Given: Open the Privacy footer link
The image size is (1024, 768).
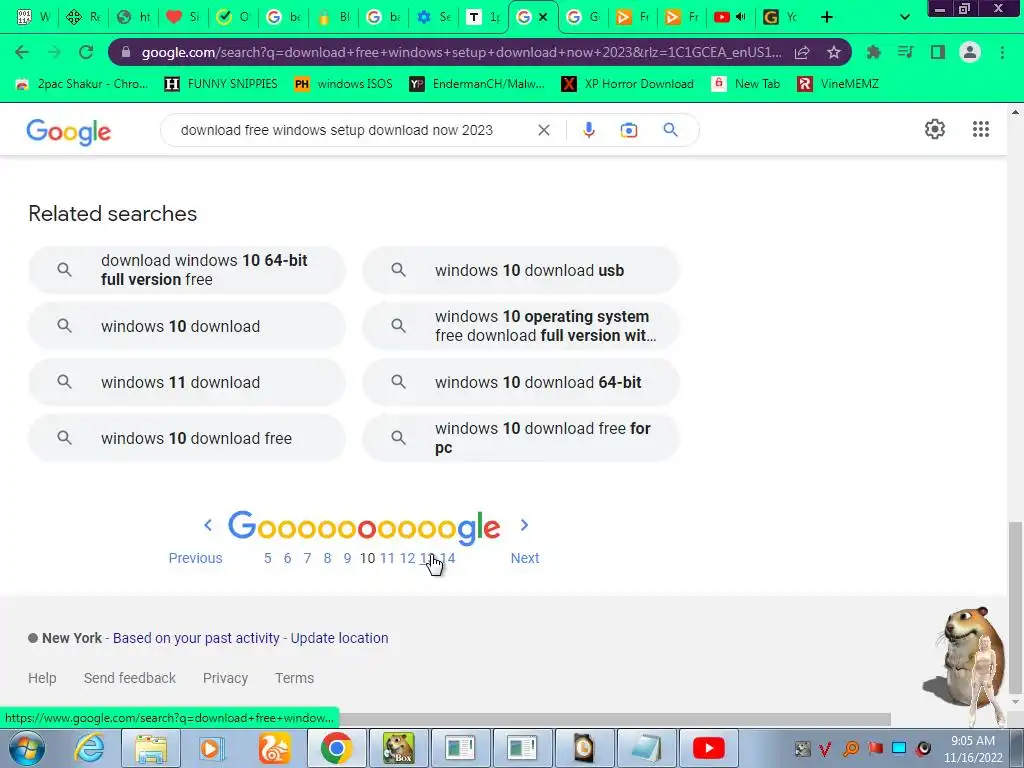Looking at the screenshot, I should click(x=225, y=678).
